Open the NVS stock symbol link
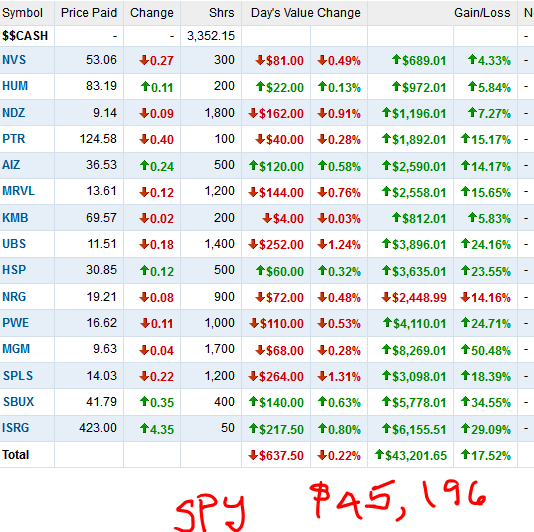This screenshot has height=532, width=534. click(14, 60)
